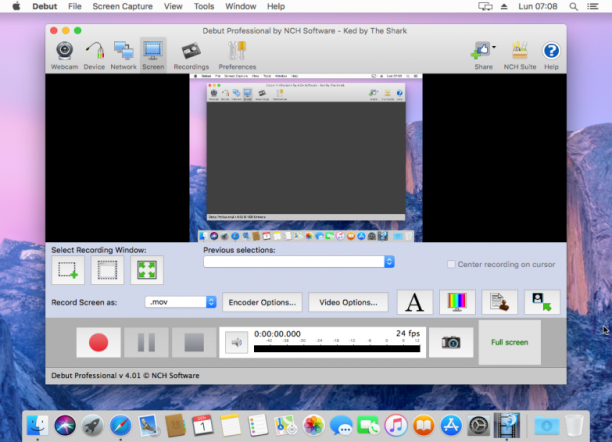Screen dimensions: 612x442
Task: Open the Window menu
Action: pyautogui.click(x=240, y=6)
